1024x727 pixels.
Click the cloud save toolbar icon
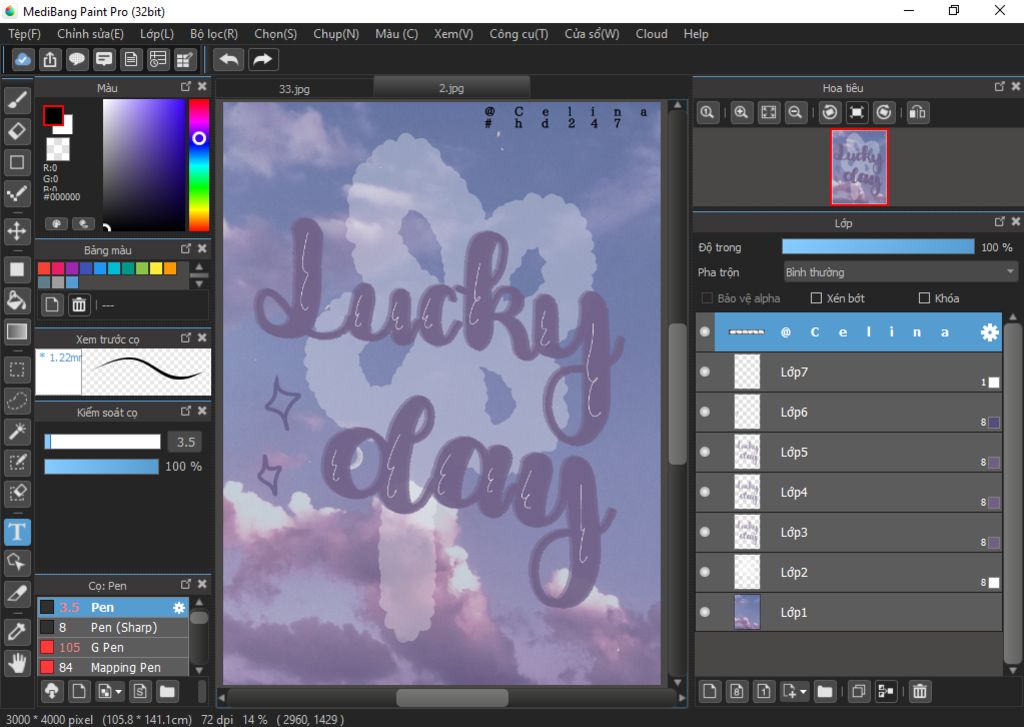(x=23, y=59)
